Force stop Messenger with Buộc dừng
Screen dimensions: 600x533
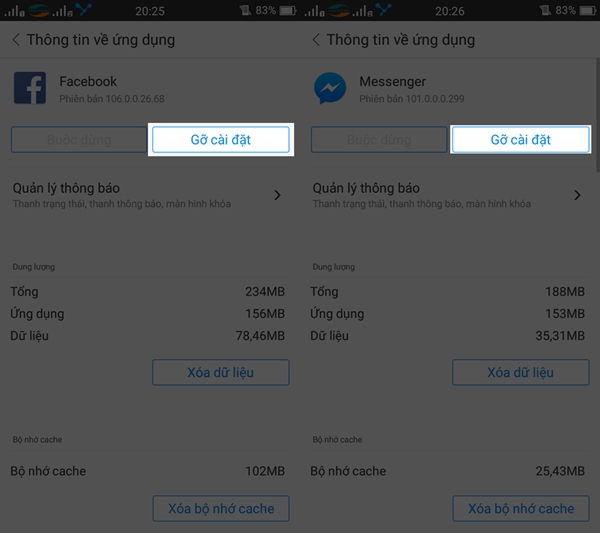point(379,140)
